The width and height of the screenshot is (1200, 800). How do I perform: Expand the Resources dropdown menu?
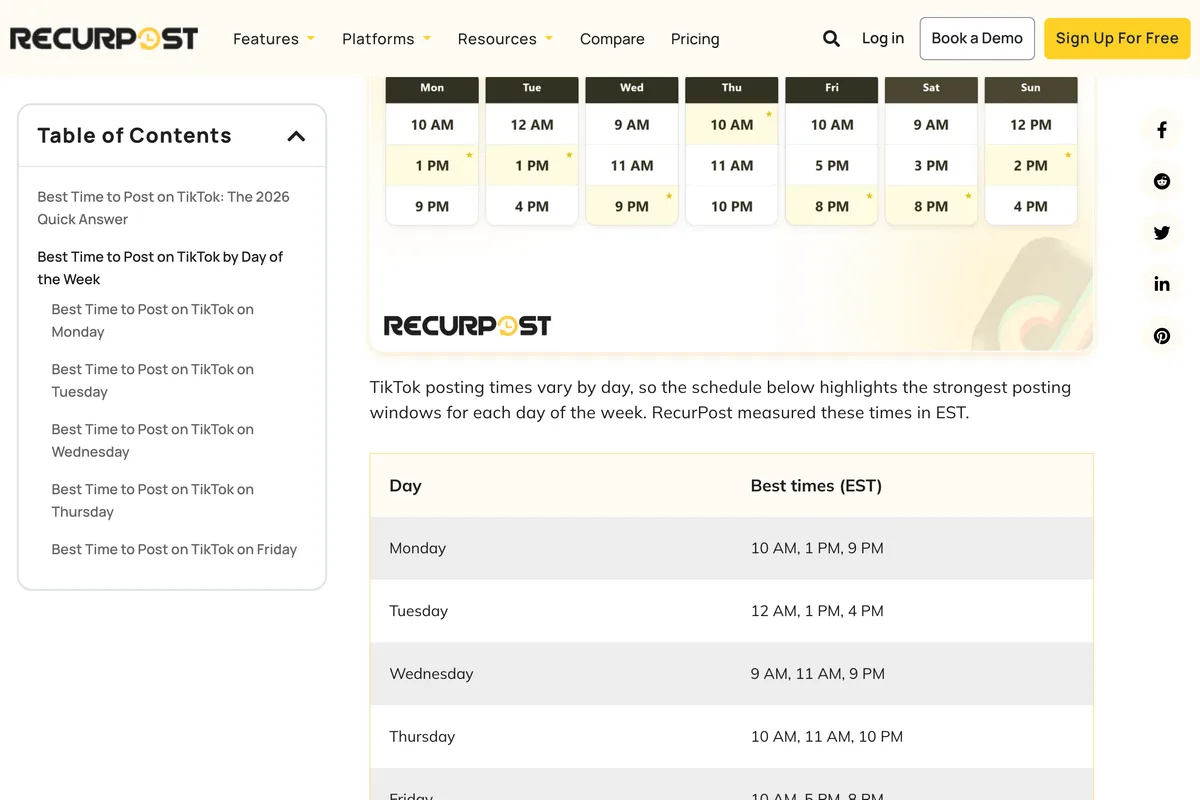point(505,39)
